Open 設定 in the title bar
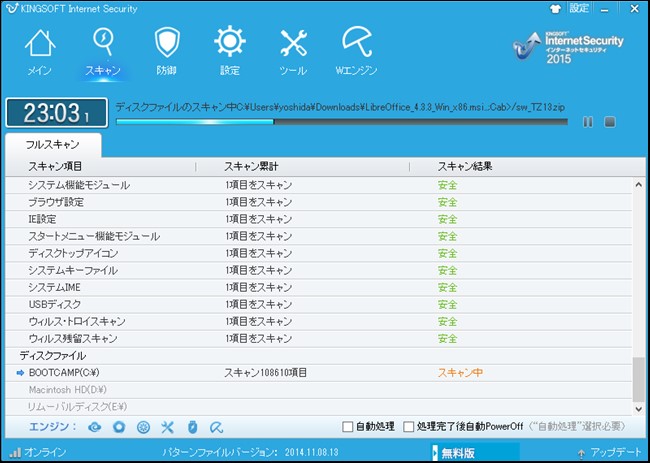650x463 pixels. click(579, 8)
